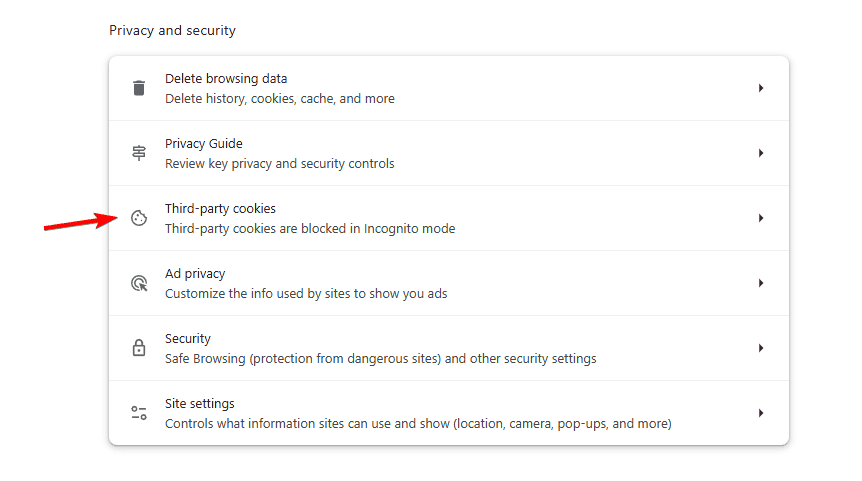Click the cookie icon beside Third-party cookies
The image size is (862, 481).
[139, 218]
